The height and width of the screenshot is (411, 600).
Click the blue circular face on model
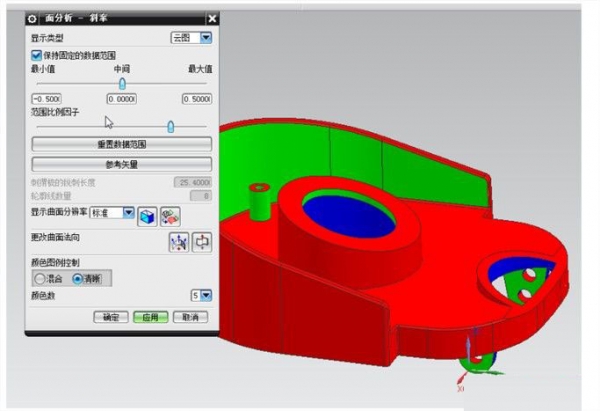349,217
